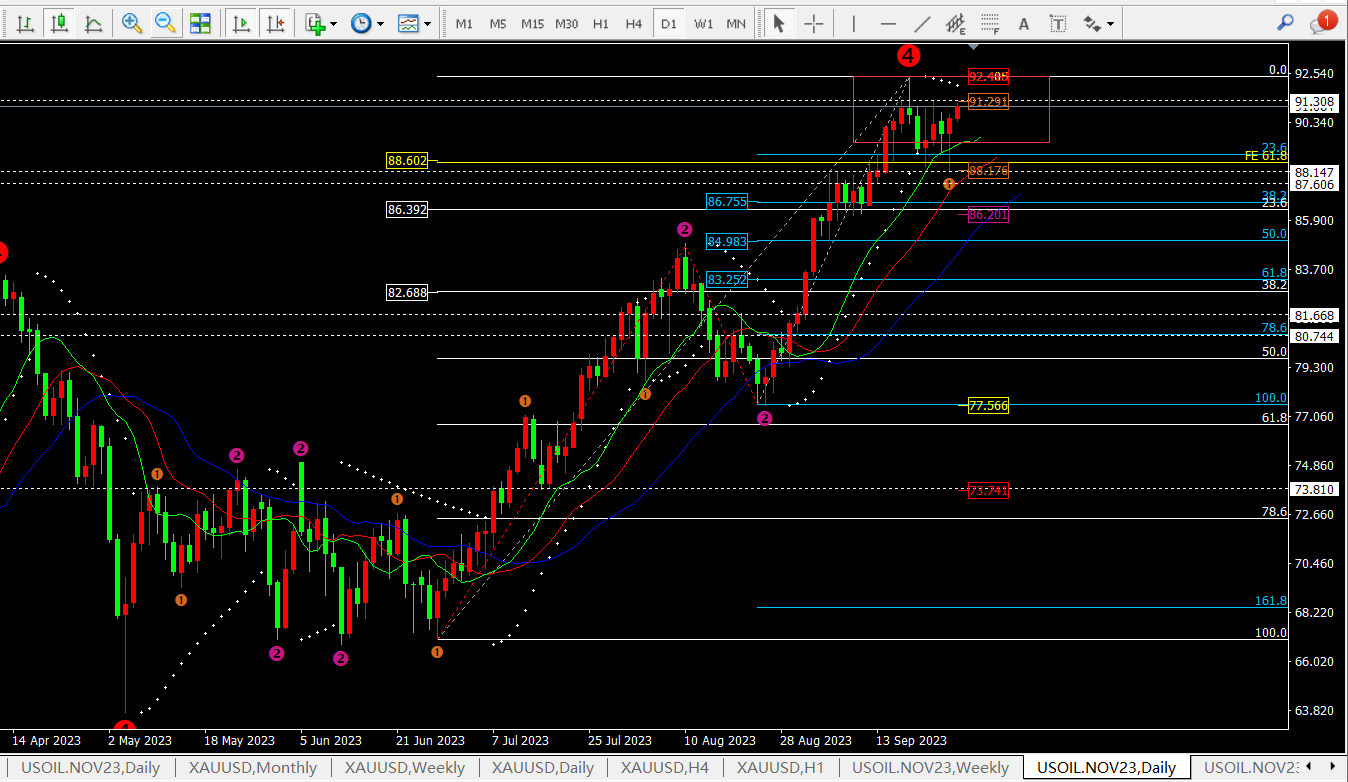Click the yellow 77.566 price label
This screenshot has height=782, width=1348.
click(x=988, y=405)
